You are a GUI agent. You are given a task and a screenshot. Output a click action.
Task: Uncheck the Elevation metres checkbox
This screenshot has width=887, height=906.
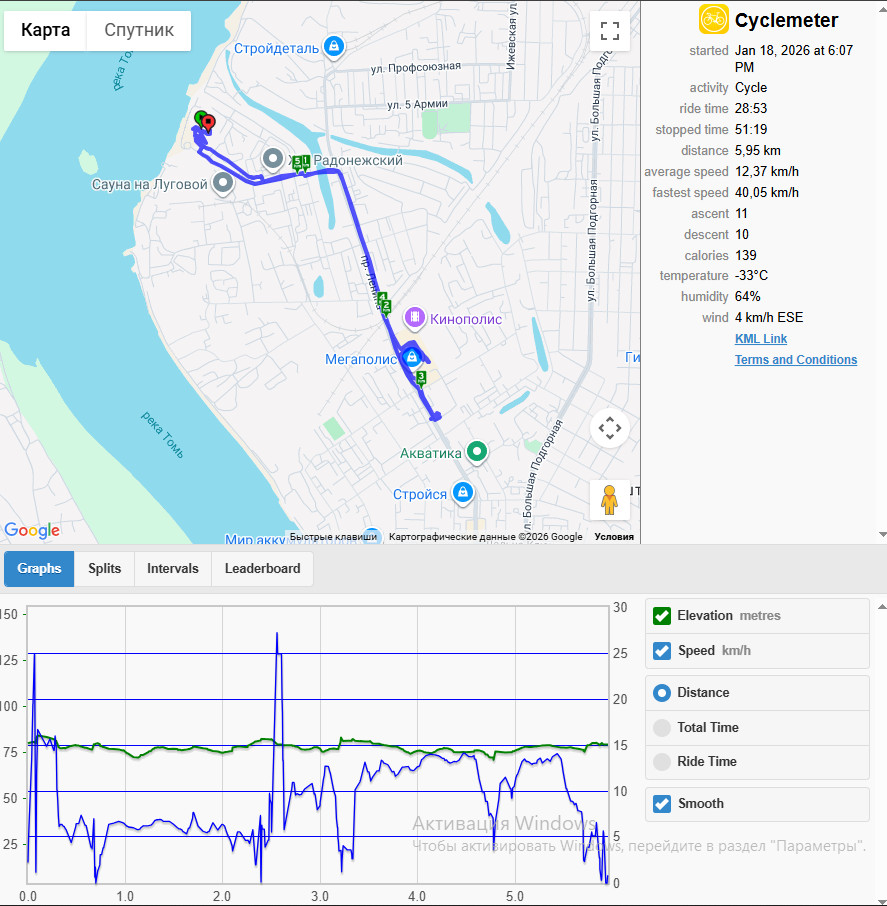pyautogui.click(x=662, y=616)
